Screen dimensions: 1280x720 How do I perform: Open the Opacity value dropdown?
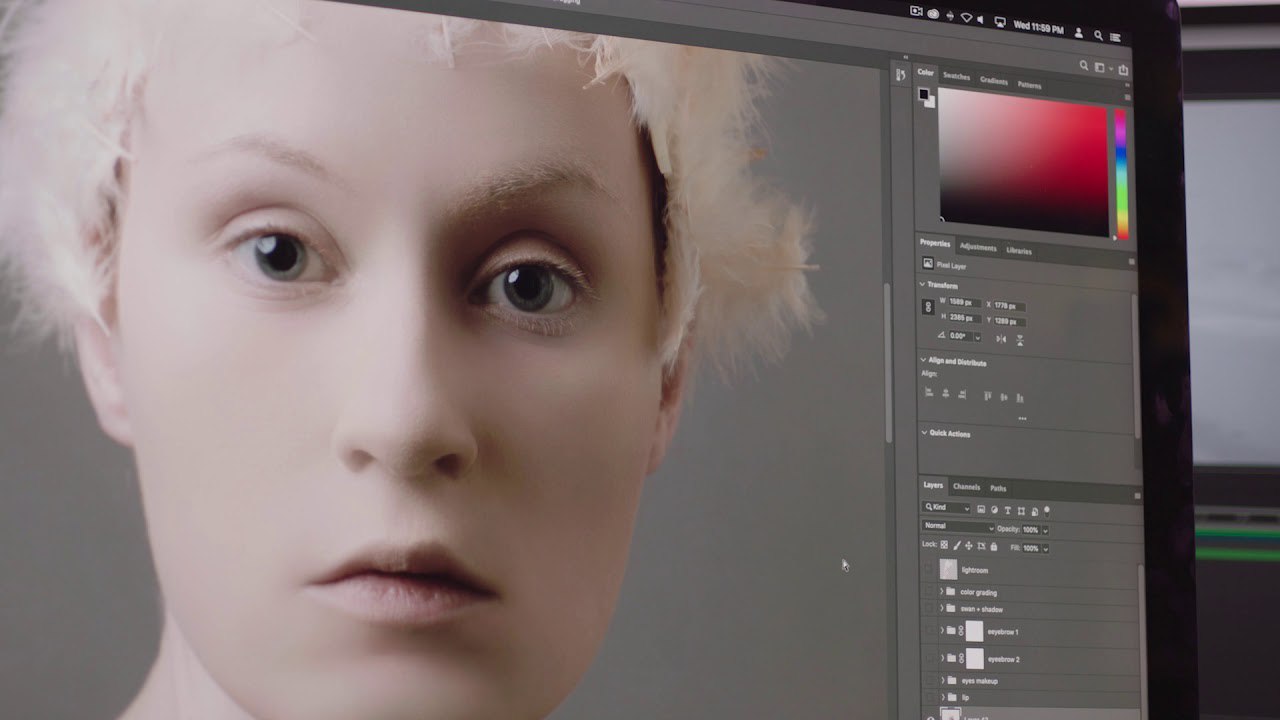point(1045,530)
